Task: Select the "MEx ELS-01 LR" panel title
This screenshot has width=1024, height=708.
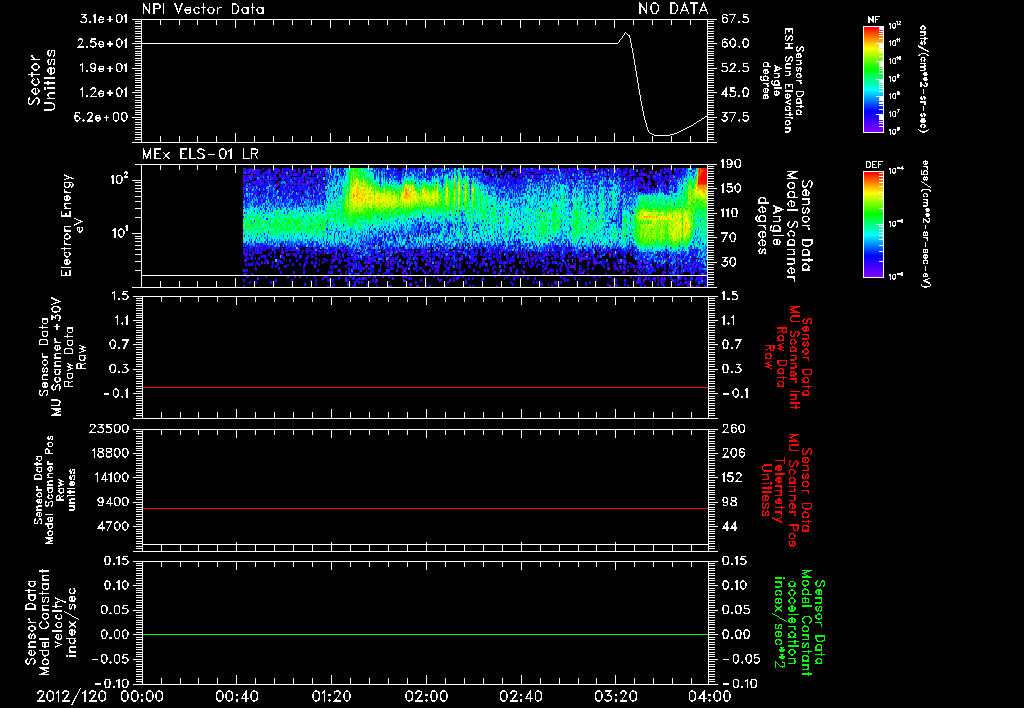Action: pos(200,154)
